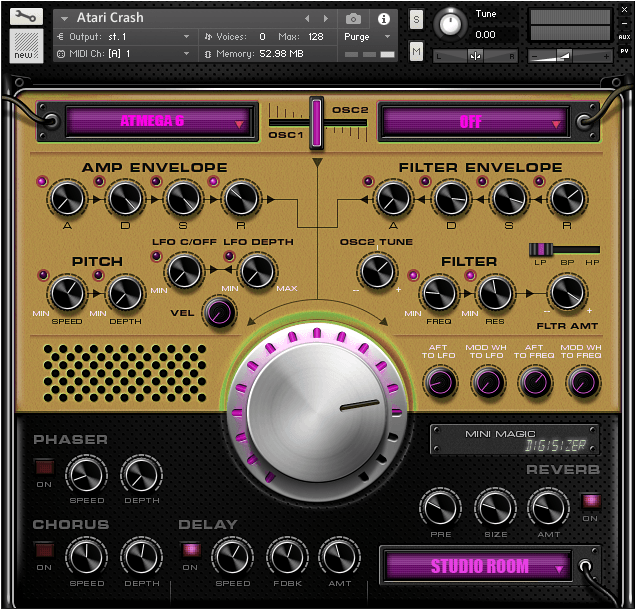Expand the Output st. 1 dropdown
The image size is (635, 609).
point(186,37)
